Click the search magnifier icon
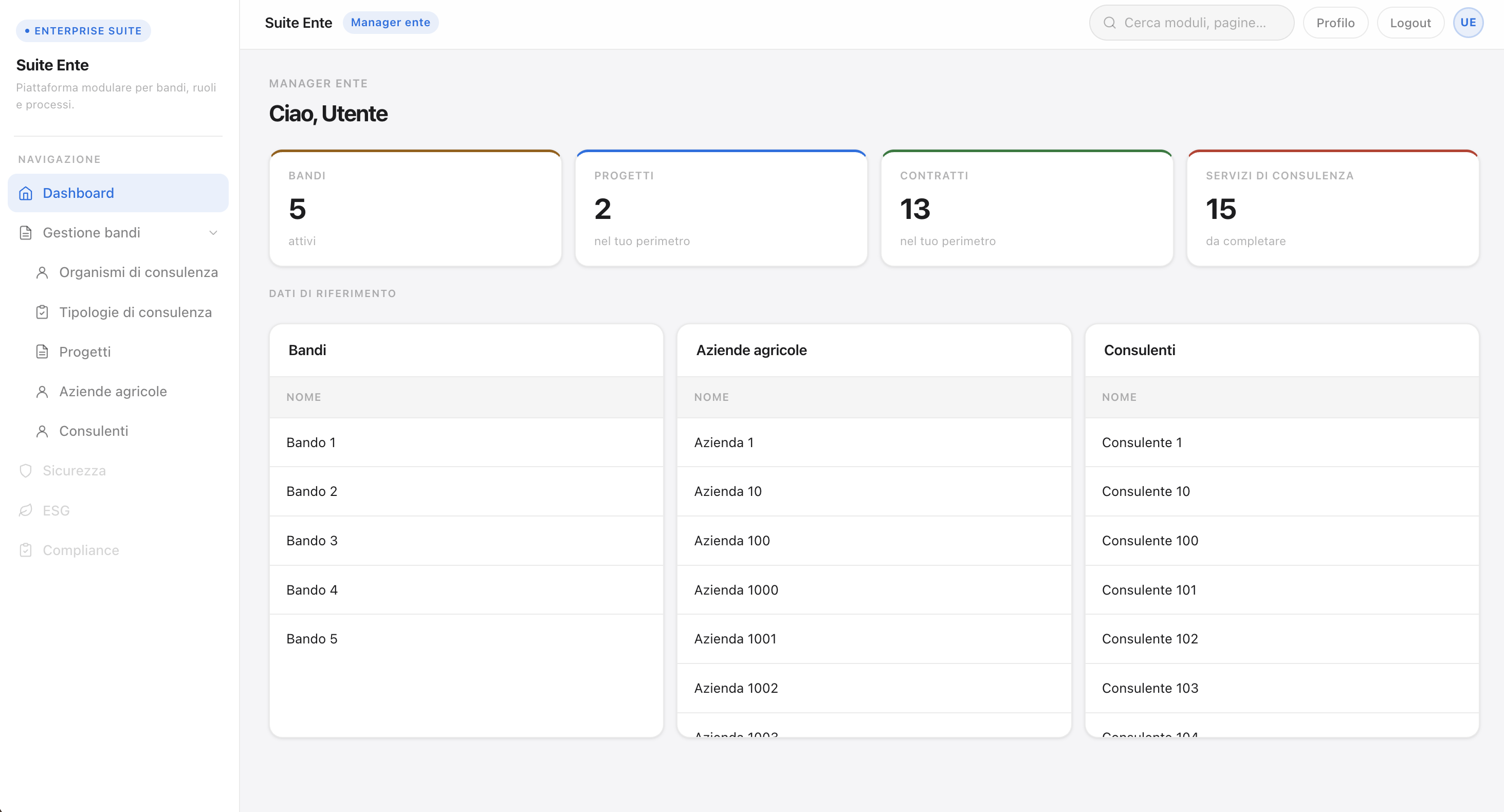Image resolution: width=1504 pixels, height=812 pixels. pos(1109,23)
